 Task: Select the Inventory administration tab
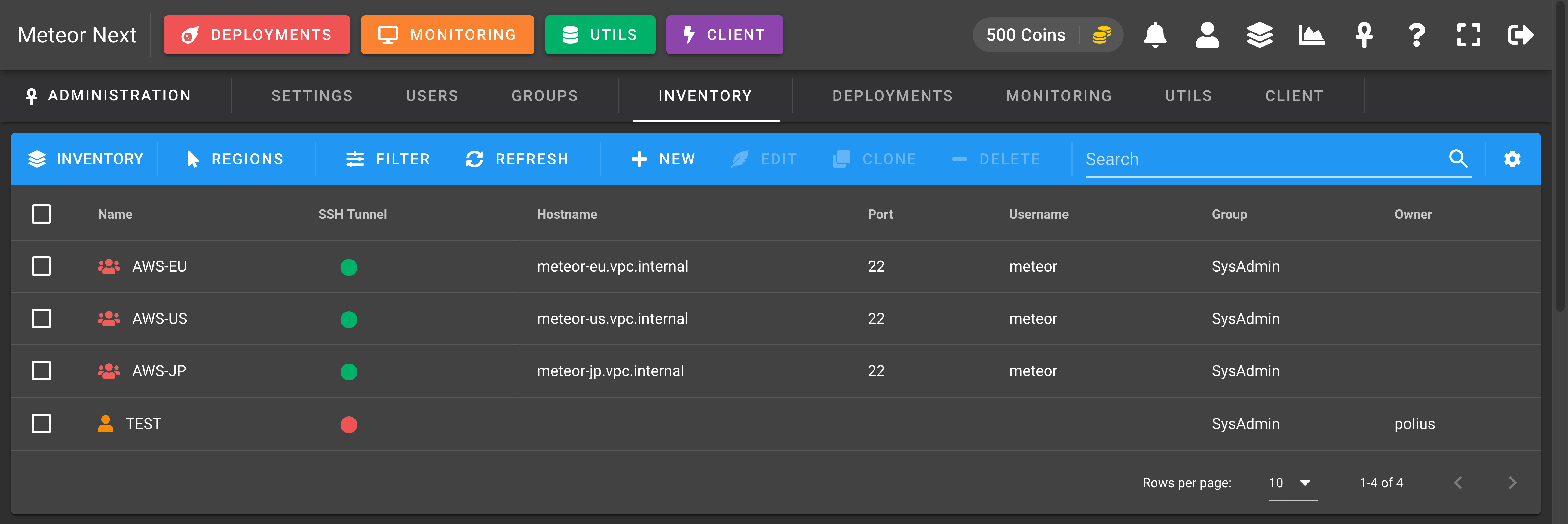(706, 96)
